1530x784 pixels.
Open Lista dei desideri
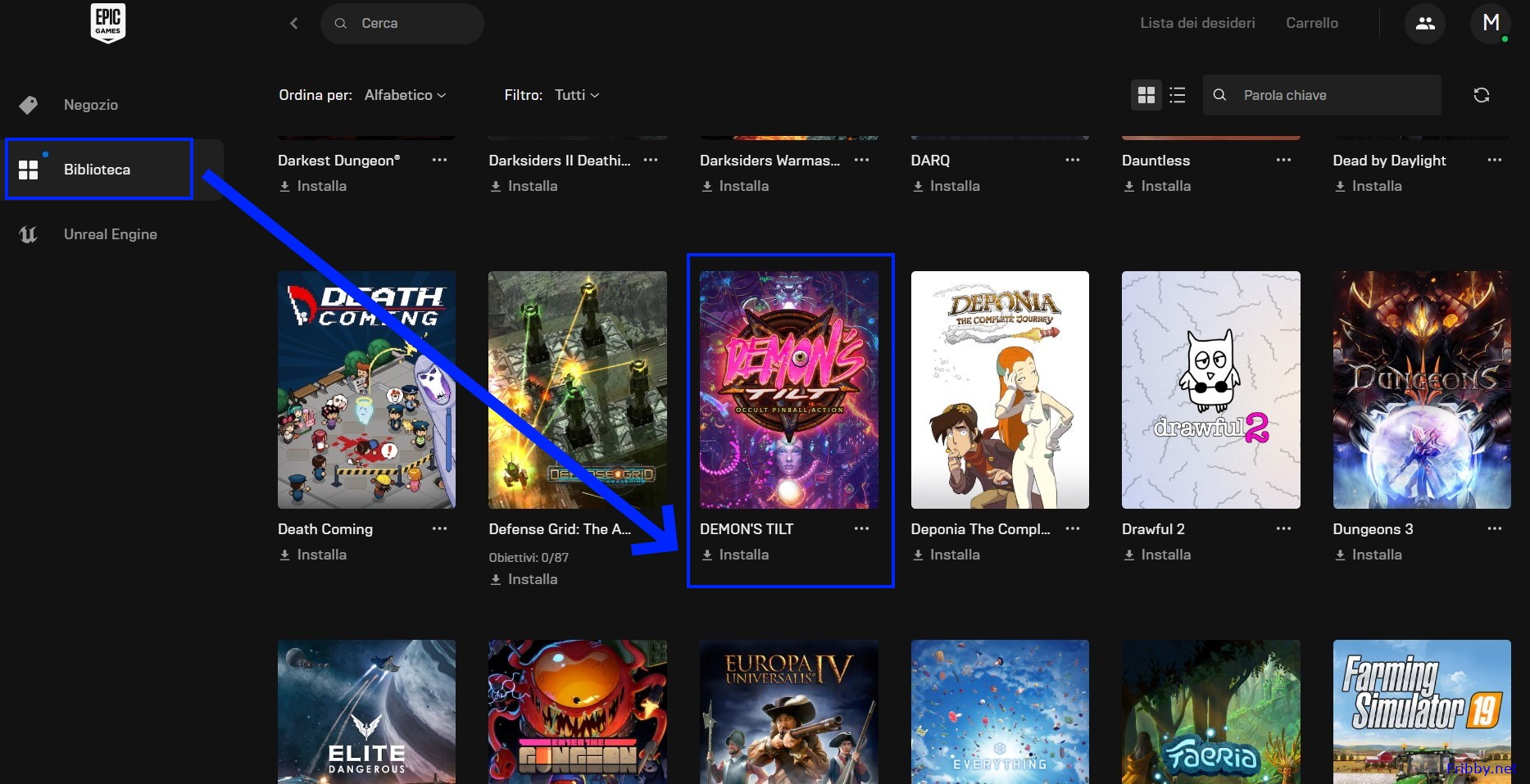(x=1197, y=23)
